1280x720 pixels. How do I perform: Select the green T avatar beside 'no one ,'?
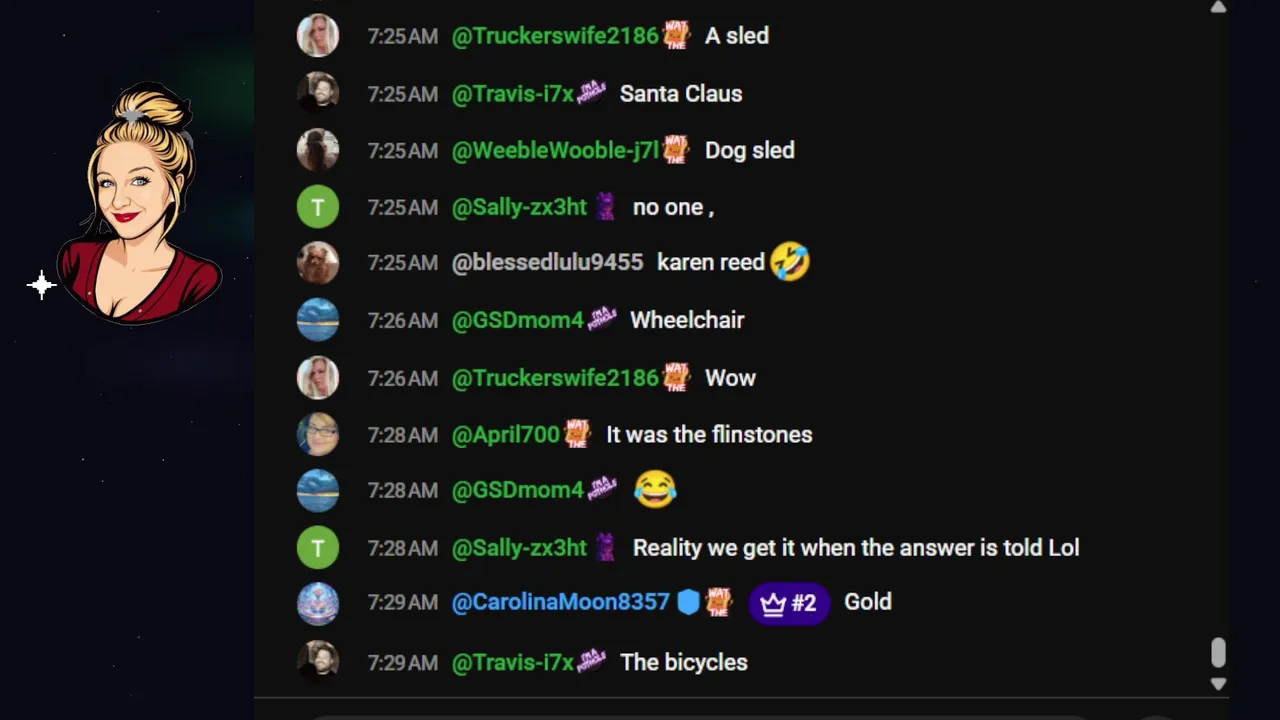(x=318, y=207)
